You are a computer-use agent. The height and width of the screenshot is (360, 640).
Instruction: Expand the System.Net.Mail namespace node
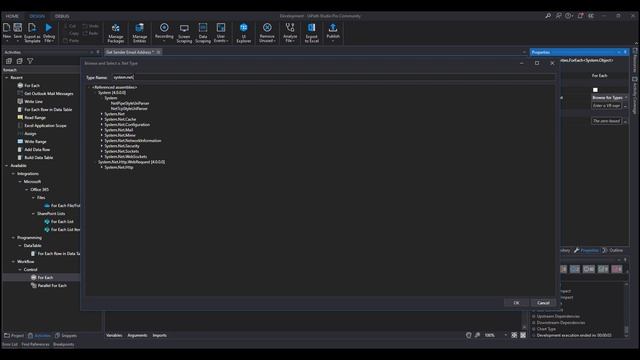click(102, 130)
